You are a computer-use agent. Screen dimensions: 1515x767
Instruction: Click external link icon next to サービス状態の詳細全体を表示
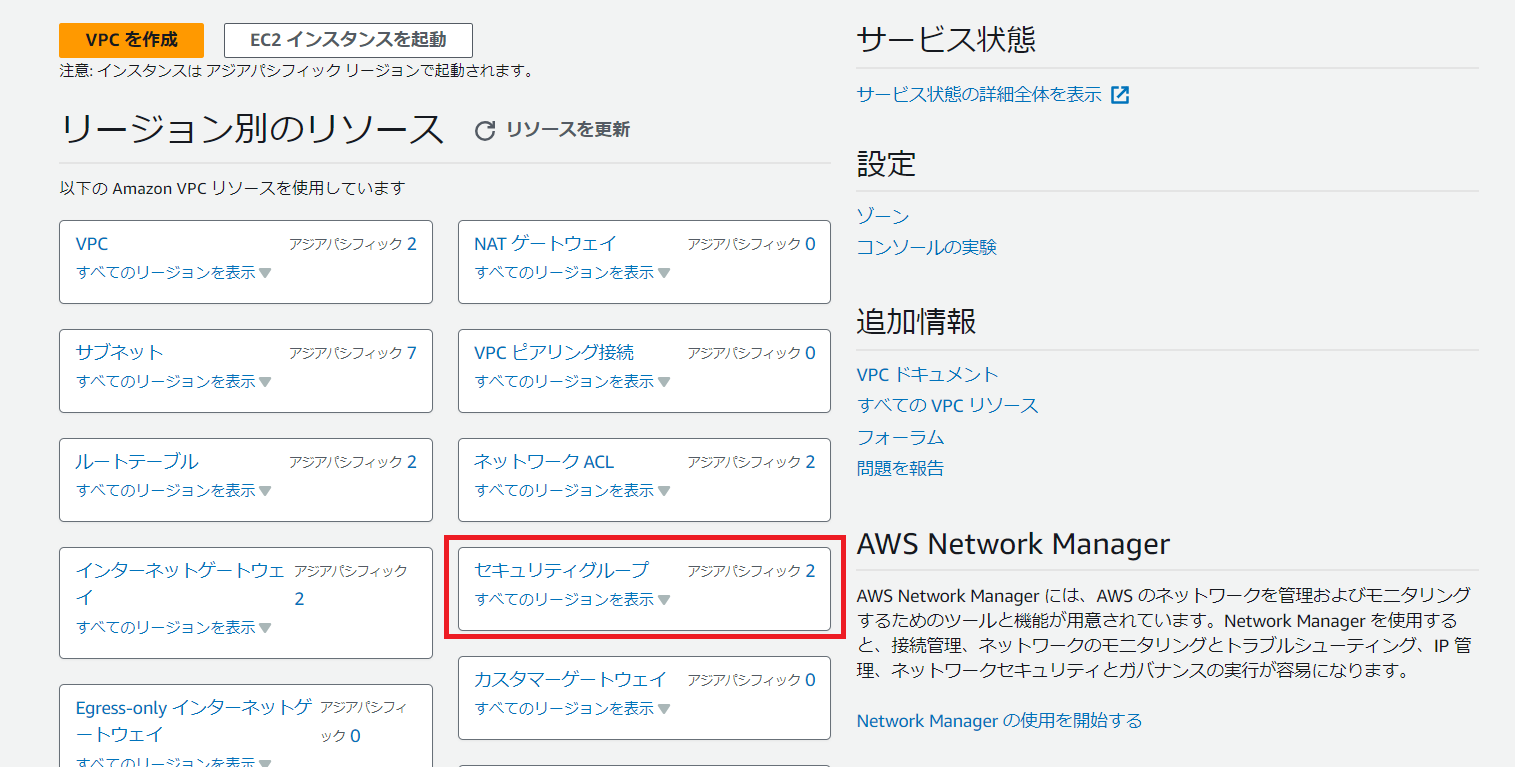[1120, 95]
